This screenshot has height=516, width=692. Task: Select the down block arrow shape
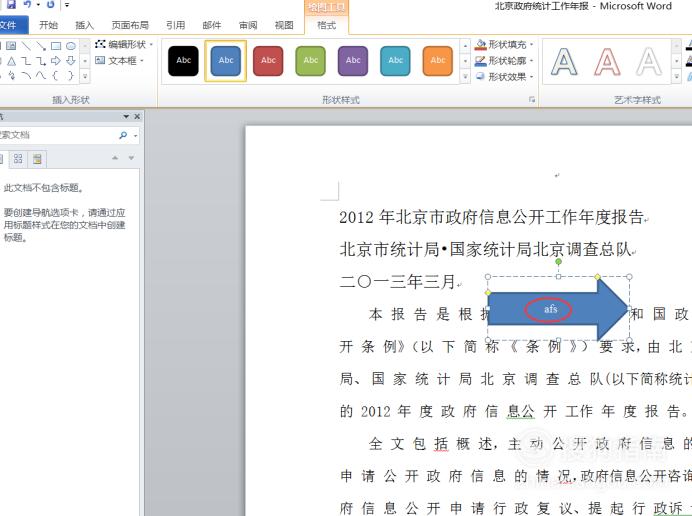pos(71,60)
